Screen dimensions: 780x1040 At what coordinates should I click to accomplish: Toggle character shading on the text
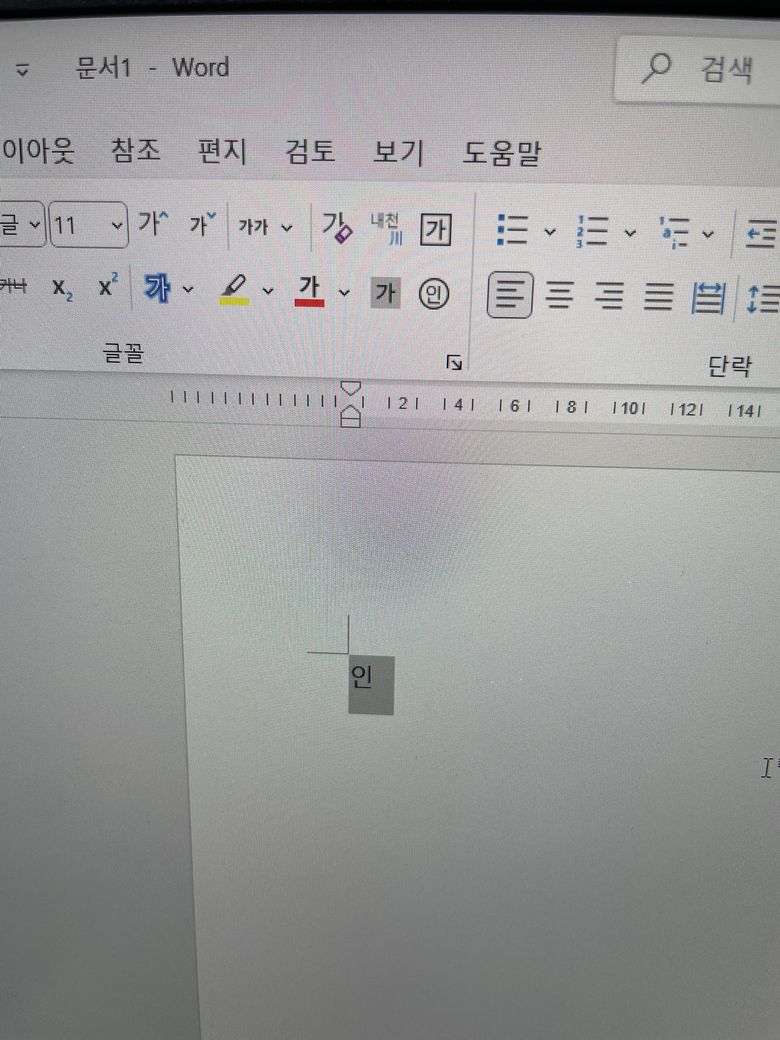[386, 294]
